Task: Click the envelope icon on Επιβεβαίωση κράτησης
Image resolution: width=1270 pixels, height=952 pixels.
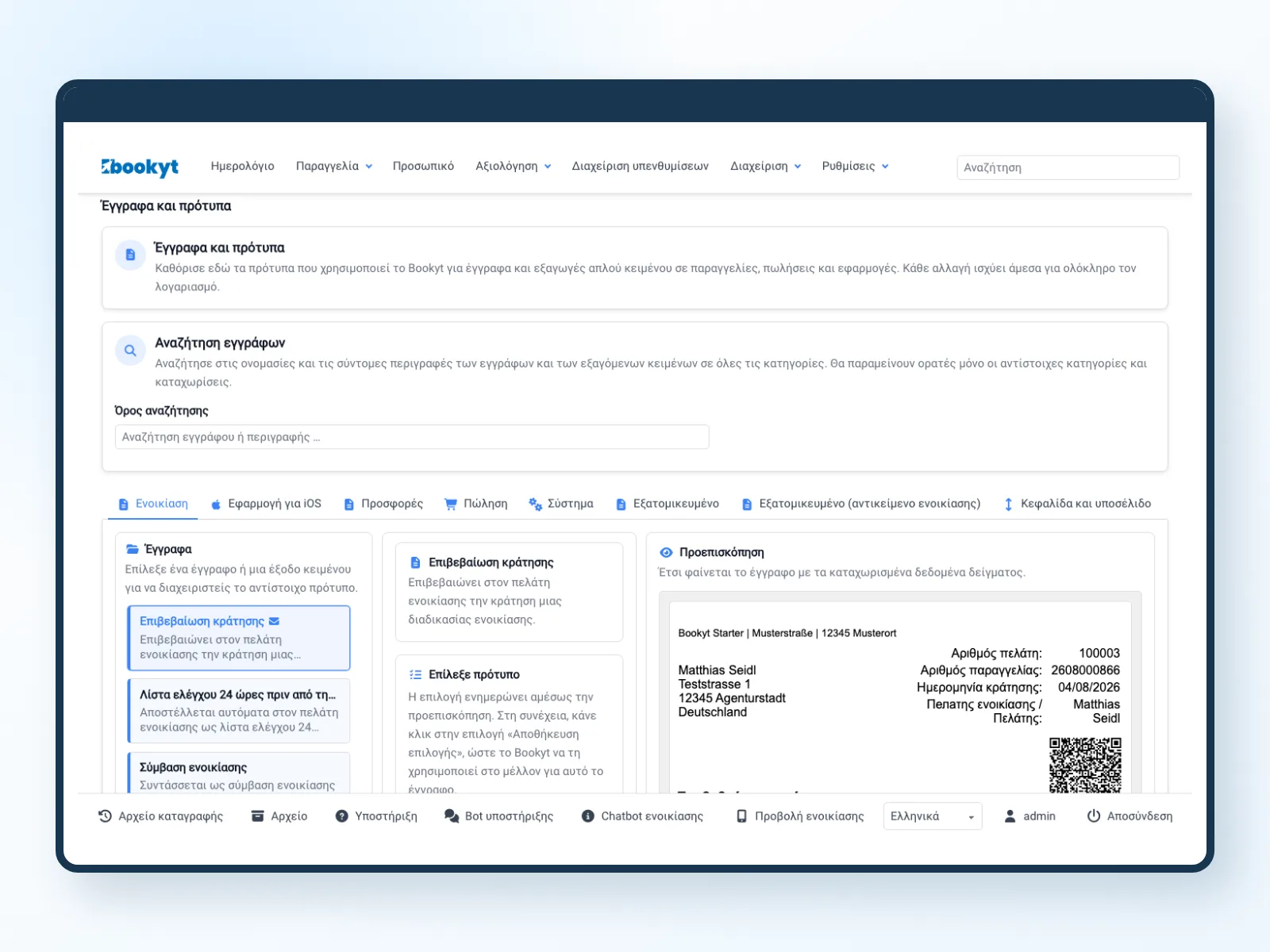Action: (275, 621)
